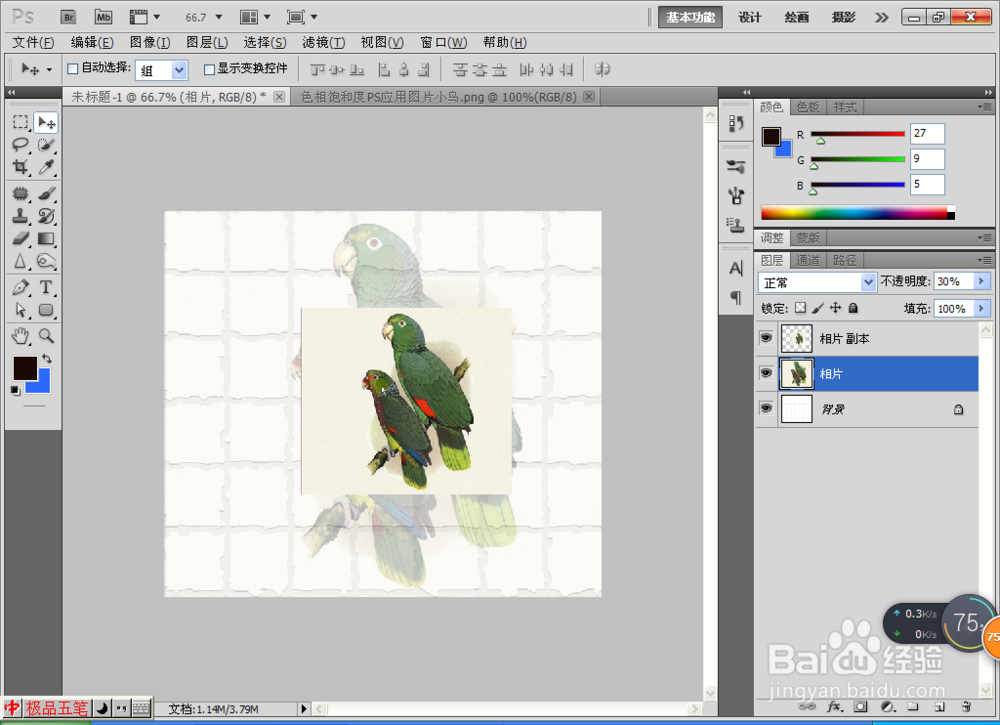Switch to the 色相饱和度PS应用图片小鸟.png document tab
This screenshot has height=725, width=1000.
click(446, 97)
